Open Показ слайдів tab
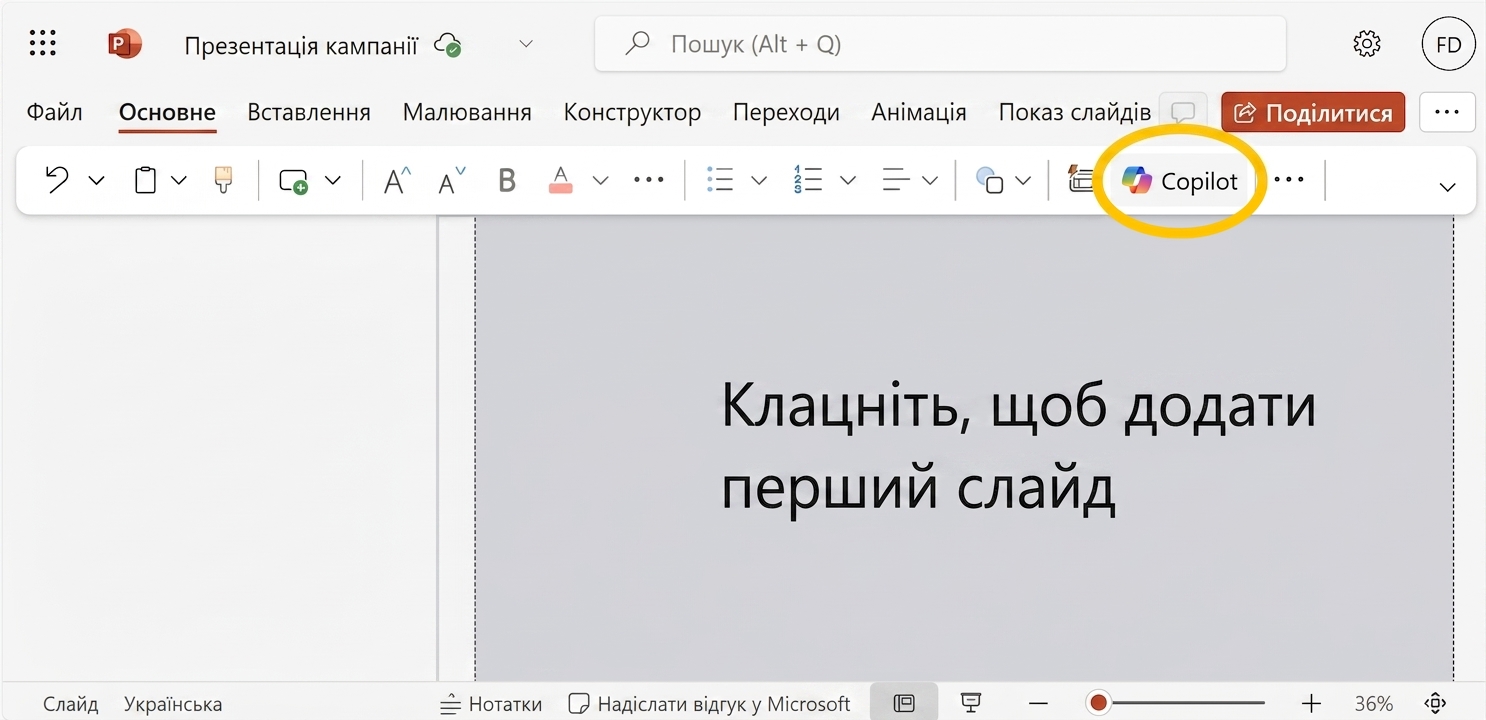 [1074, 112]
